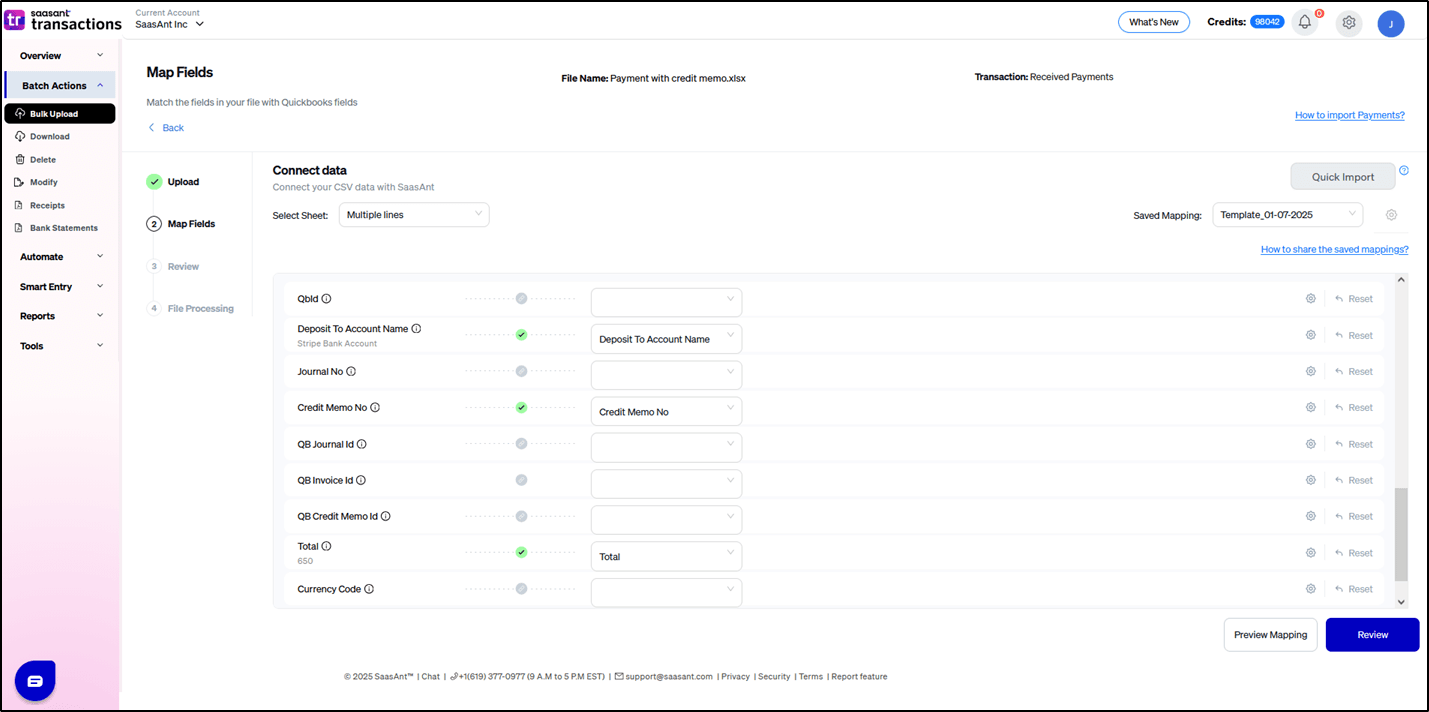Click the Review button
This screenshot has height=712, width=1429.
1372,635
